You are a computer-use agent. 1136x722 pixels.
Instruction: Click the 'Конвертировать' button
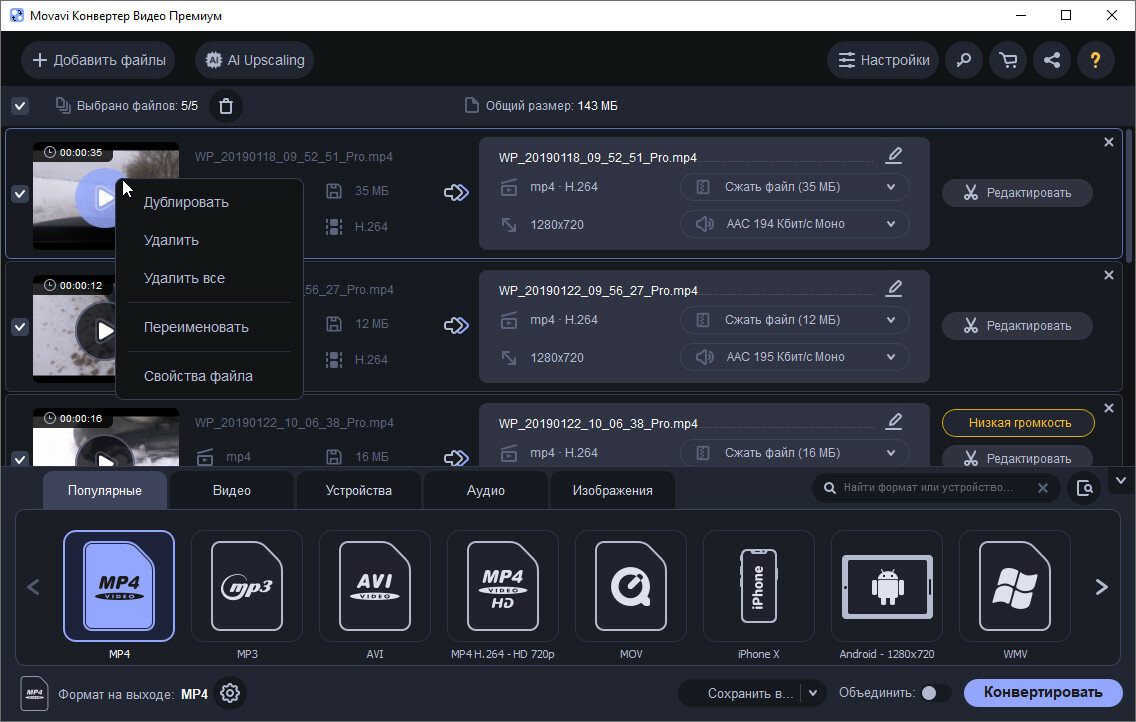pyautogui.click(x=1043, y=692)
